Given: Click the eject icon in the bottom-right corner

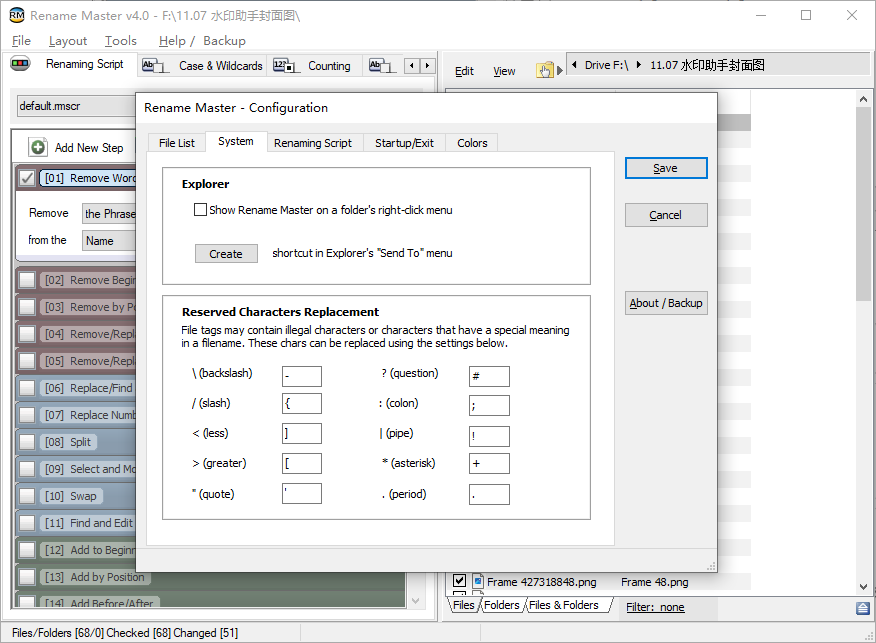Looking at the screenshot, I should (x=862, y=608).
